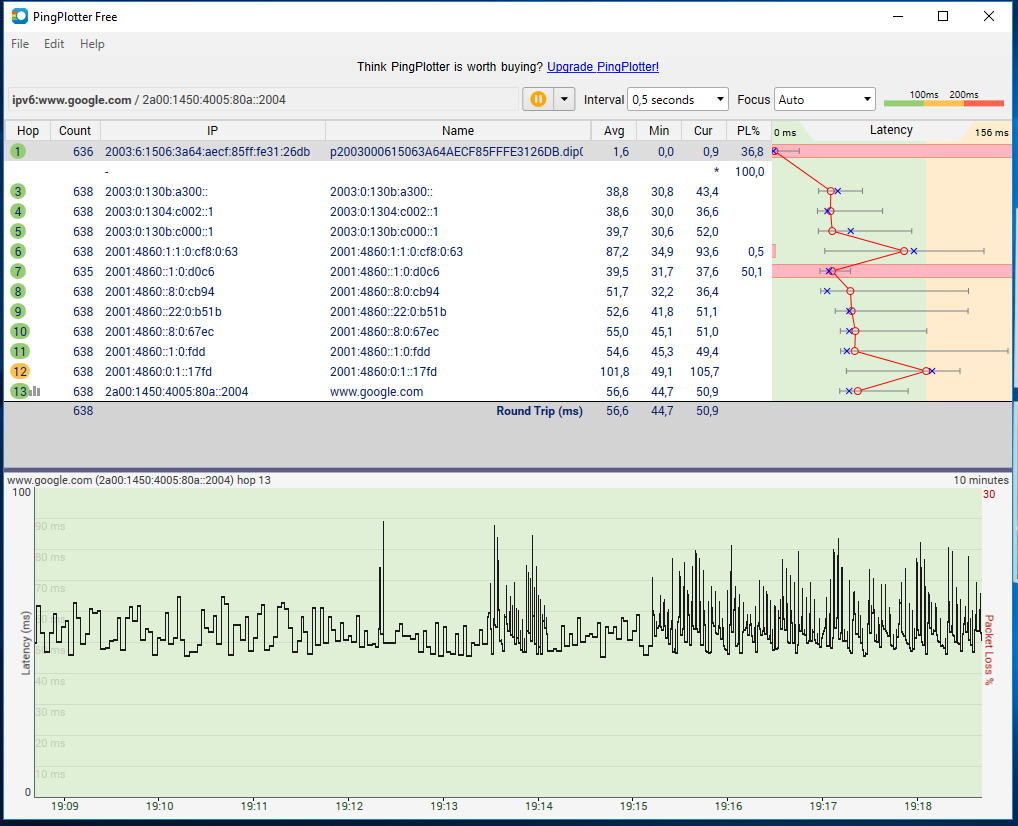Click the Latency graph column header

click(x=891, y=130)
